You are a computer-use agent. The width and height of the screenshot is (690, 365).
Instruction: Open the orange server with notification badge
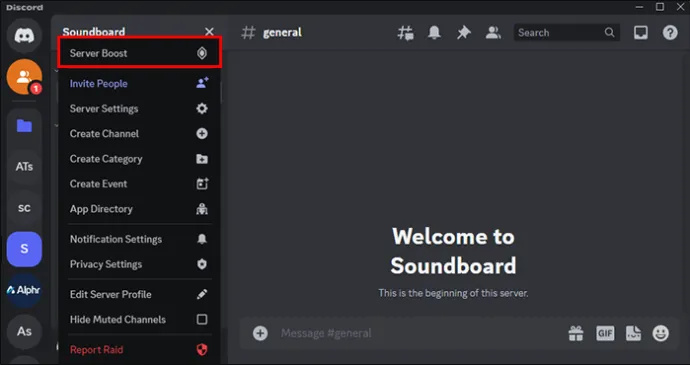tap(24, 77)
